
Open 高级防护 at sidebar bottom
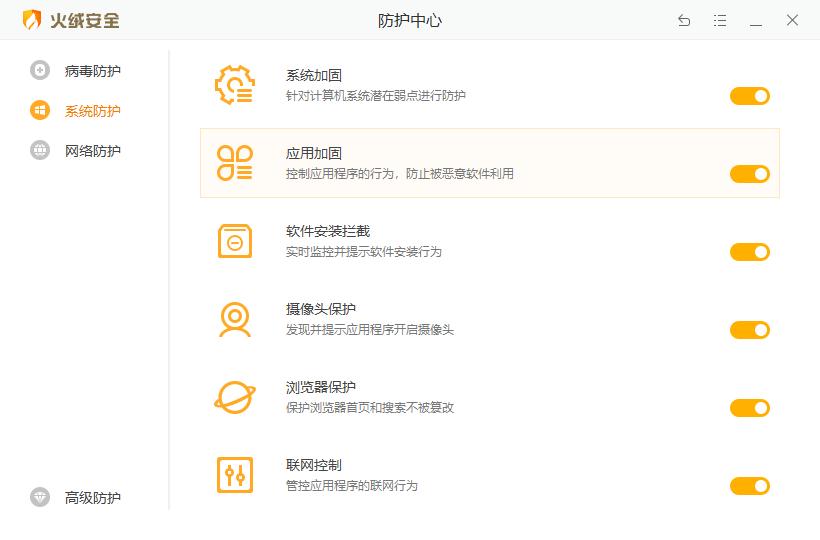93,498
